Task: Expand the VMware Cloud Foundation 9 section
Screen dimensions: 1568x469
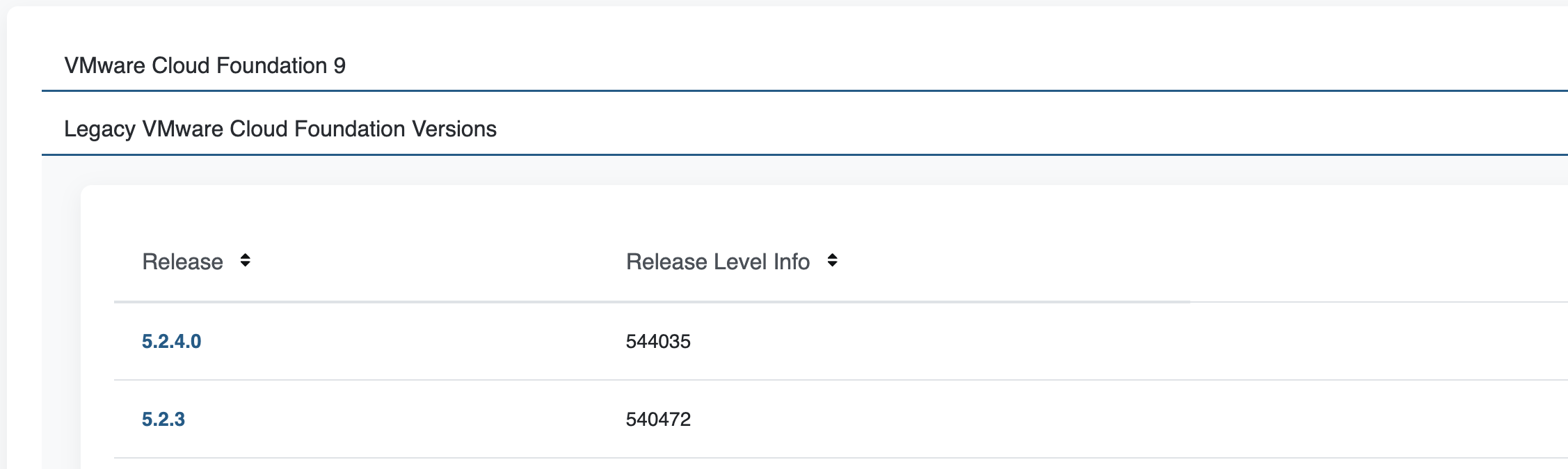Action: click(805, 65)
